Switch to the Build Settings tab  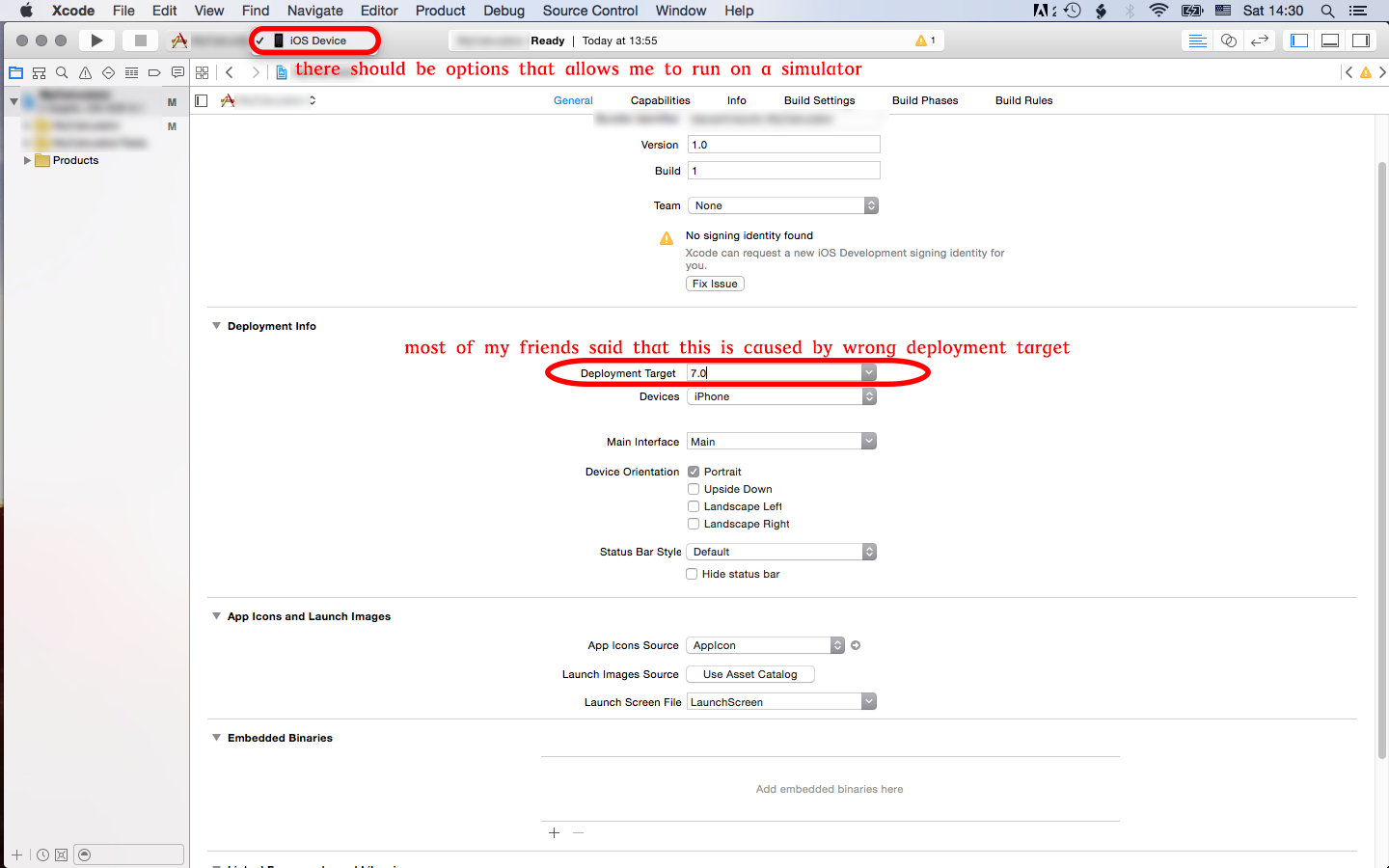point(820,100)
